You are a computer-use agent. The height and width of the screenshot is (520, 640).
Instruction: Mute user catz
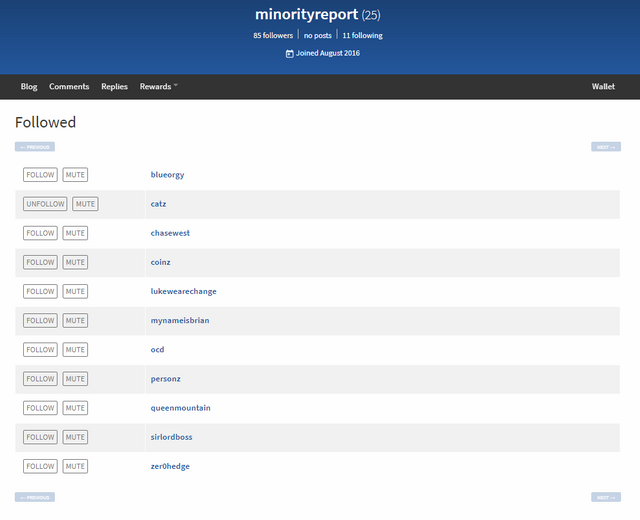85,204
